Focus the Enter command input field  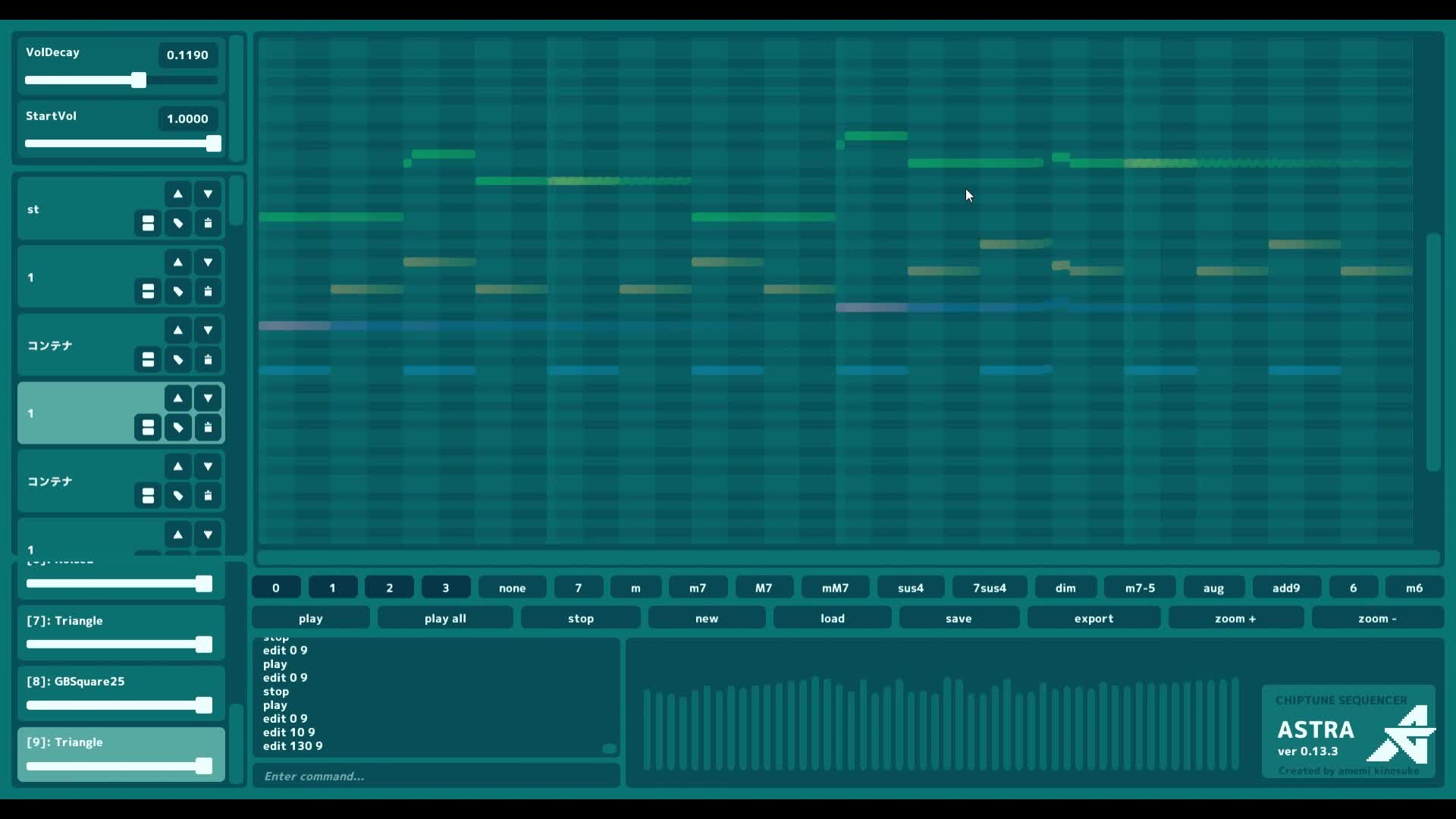point(436,776)
